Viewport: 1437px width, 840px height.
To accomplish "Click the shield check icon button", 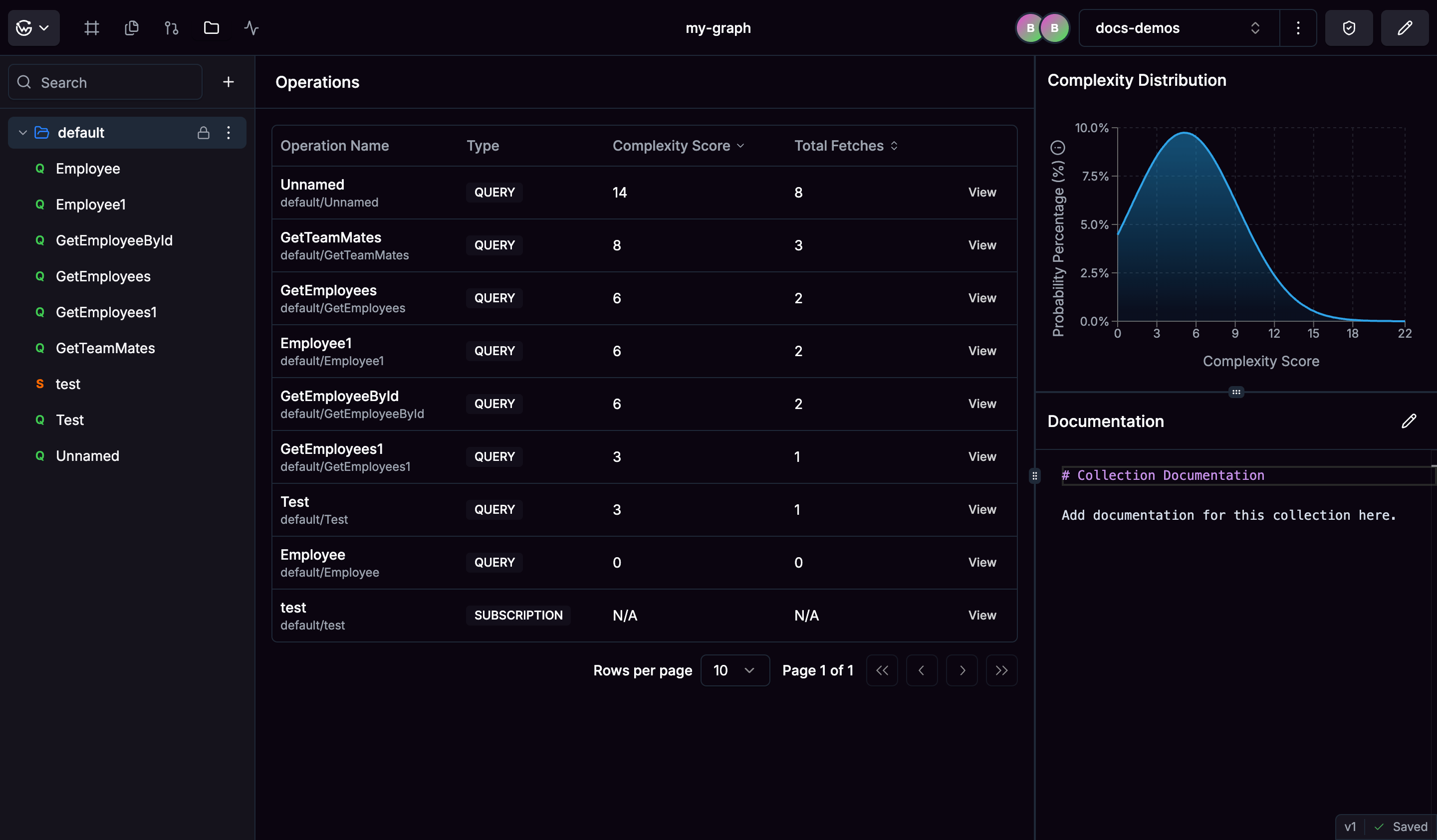I will (x=1349, y=28).
